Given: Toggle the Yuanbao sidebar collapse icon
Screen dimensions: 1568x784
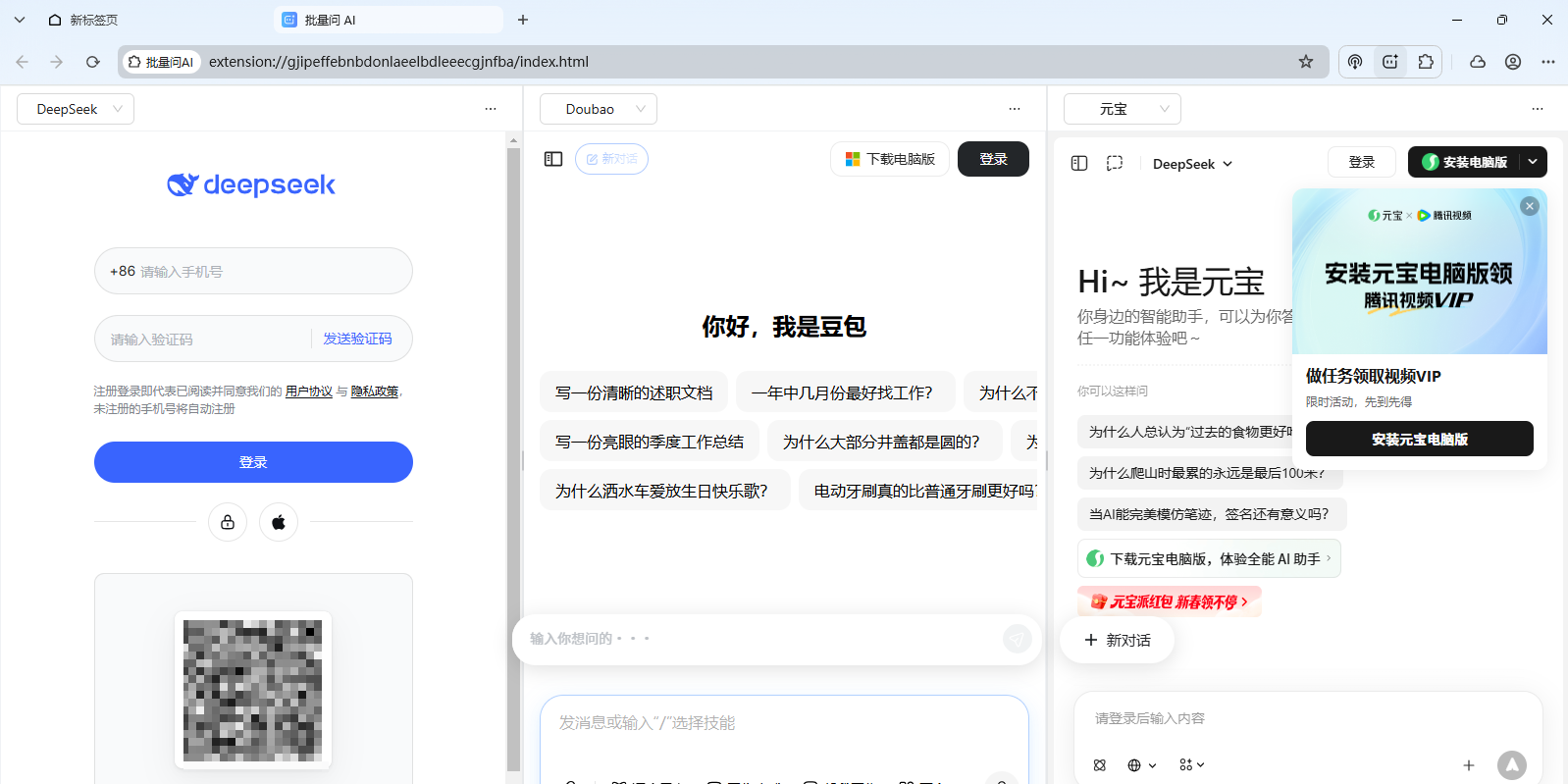Looking at the screenshot, I should pyautogui.click(x=1079, y=164).
